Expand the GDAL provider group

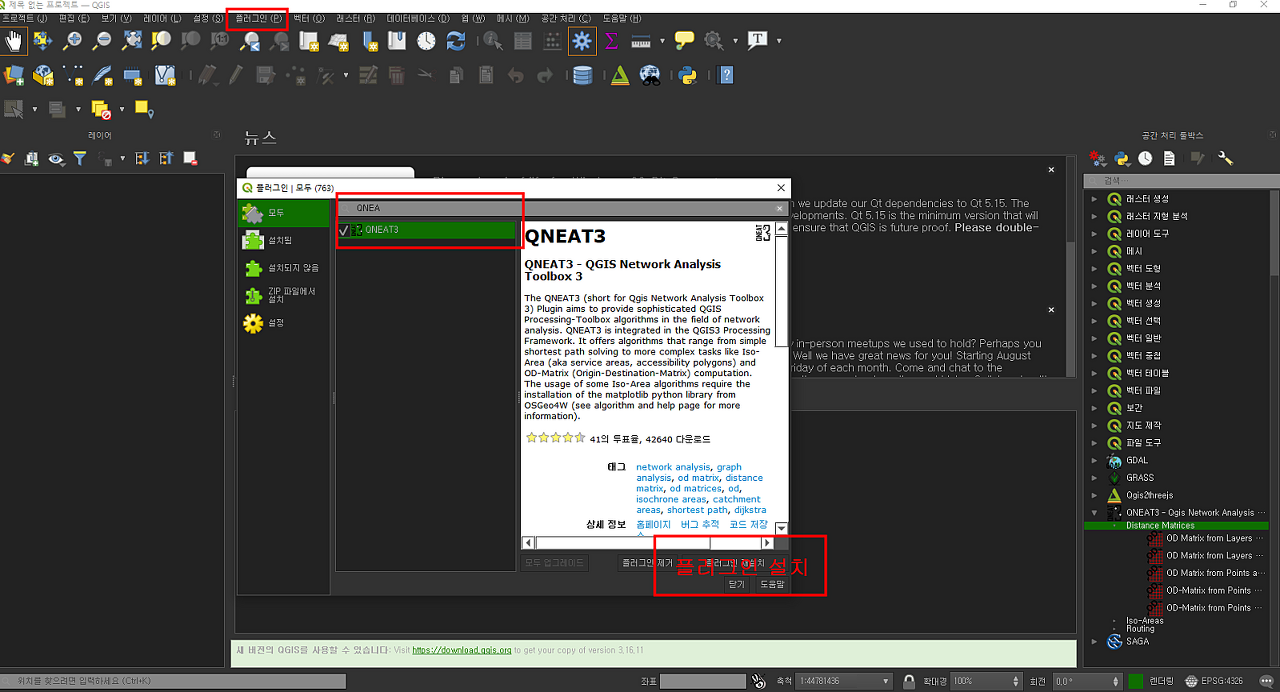[1094, 460]
